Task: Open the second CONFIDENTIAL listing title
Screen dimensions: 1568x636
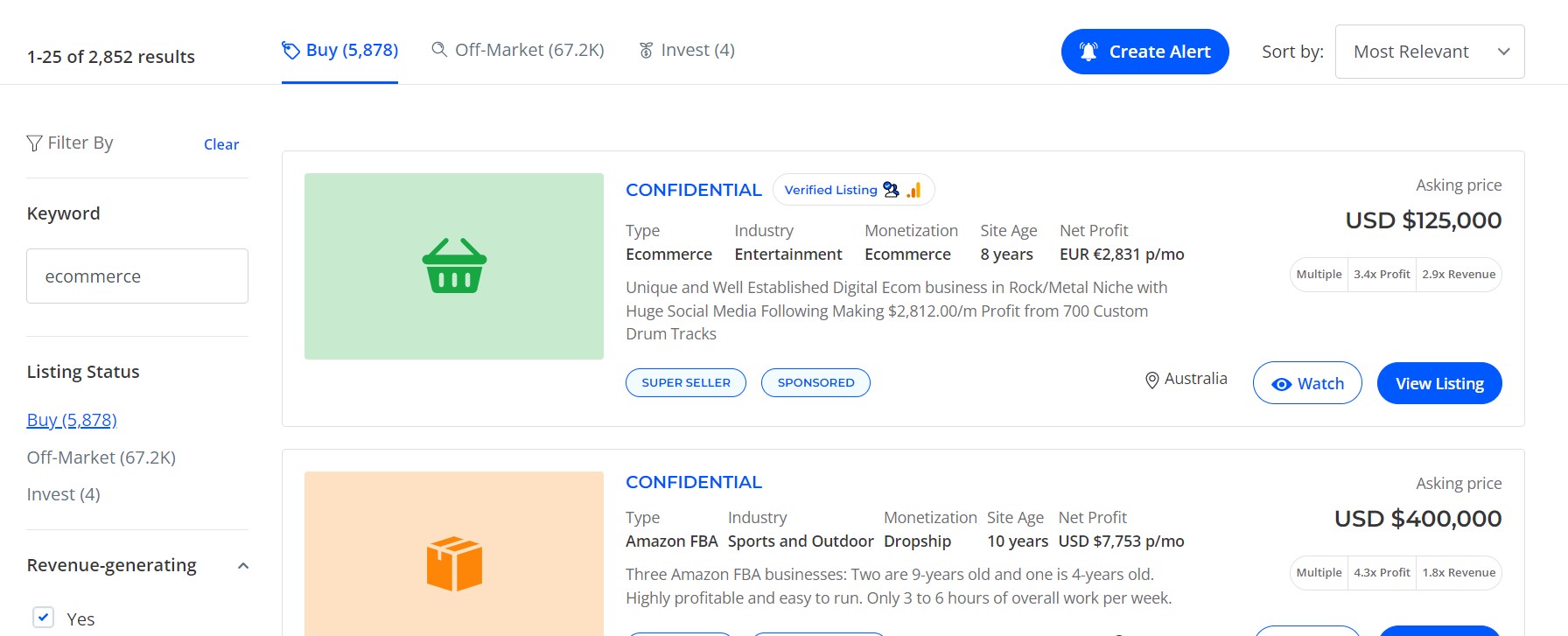Action: [x=694, y=482]
